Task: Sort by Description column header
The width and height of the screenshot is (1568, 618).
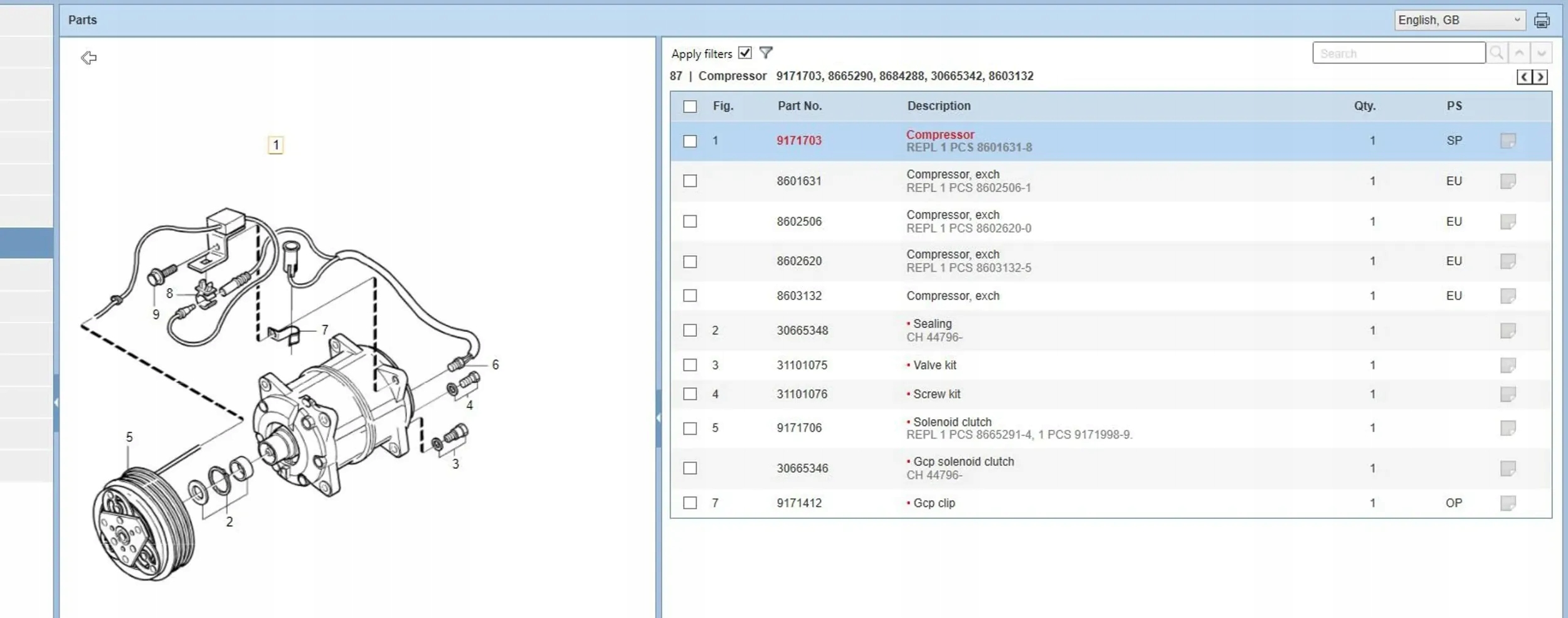Action: coord(939,106)
